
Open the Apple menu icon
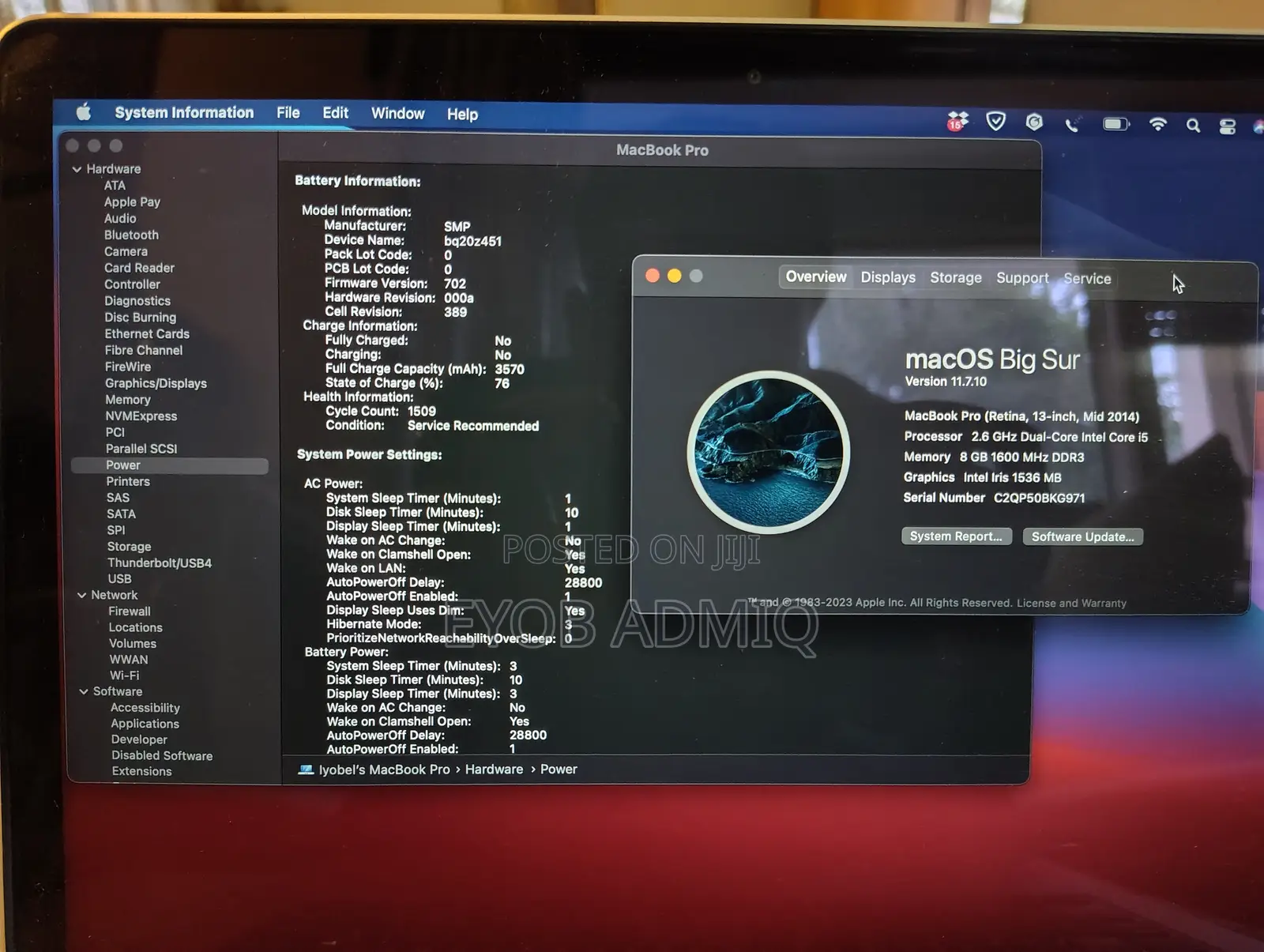click(83, 112)
